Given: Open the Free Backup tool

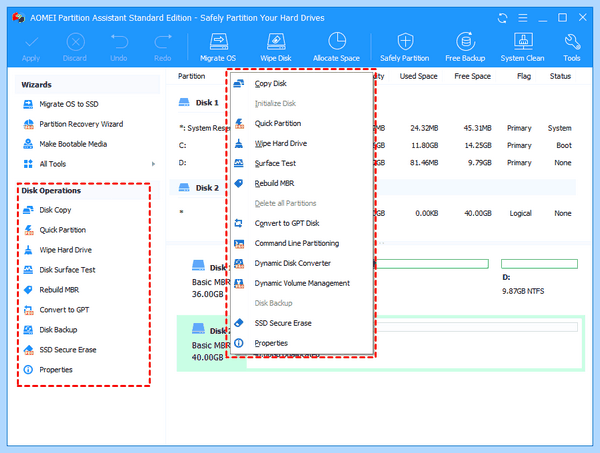Looking at the screenshot, I should 465,47.
